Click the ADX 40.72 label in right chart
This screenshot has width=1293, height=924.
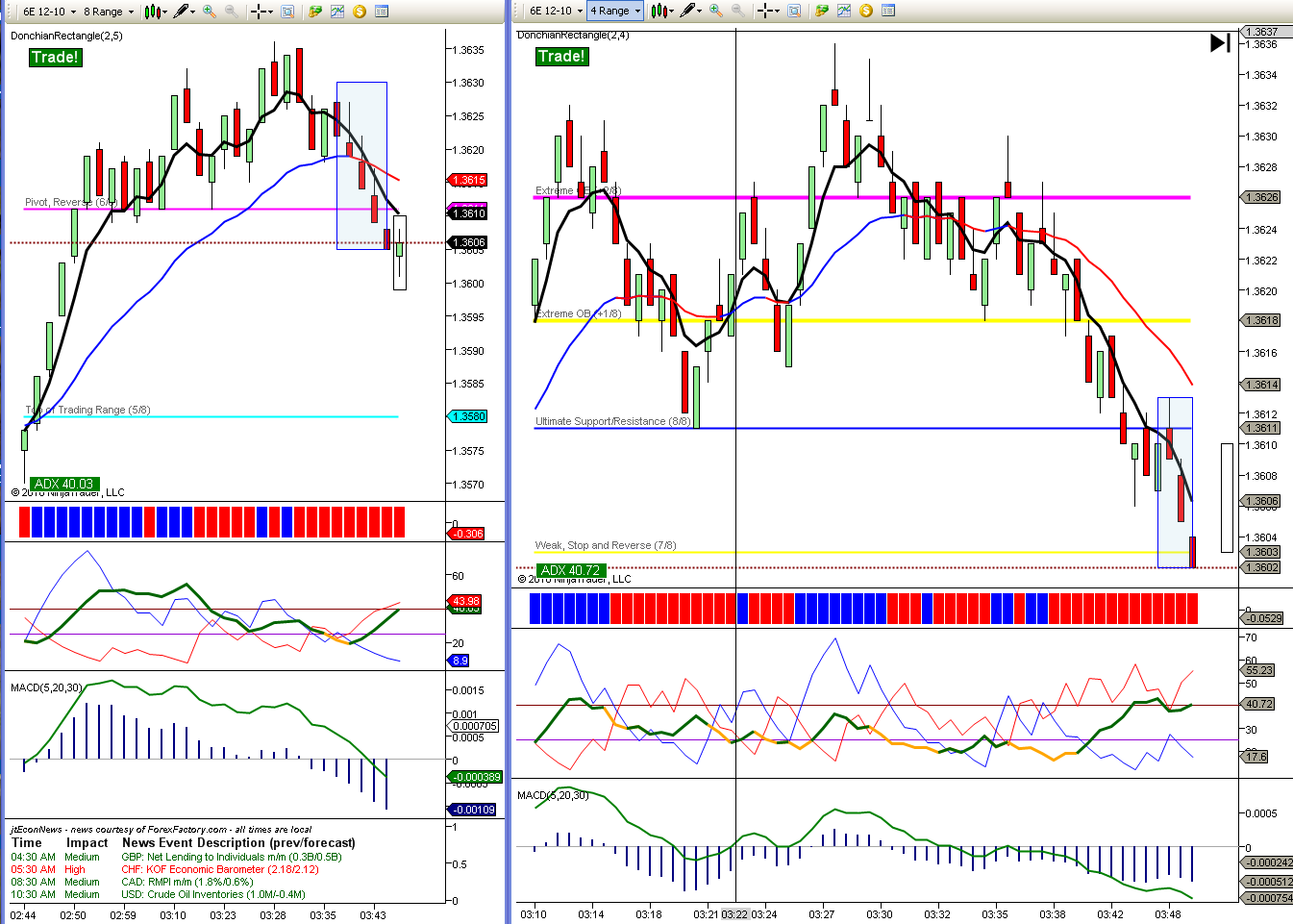pyautogui.click(x=570, y=570)
